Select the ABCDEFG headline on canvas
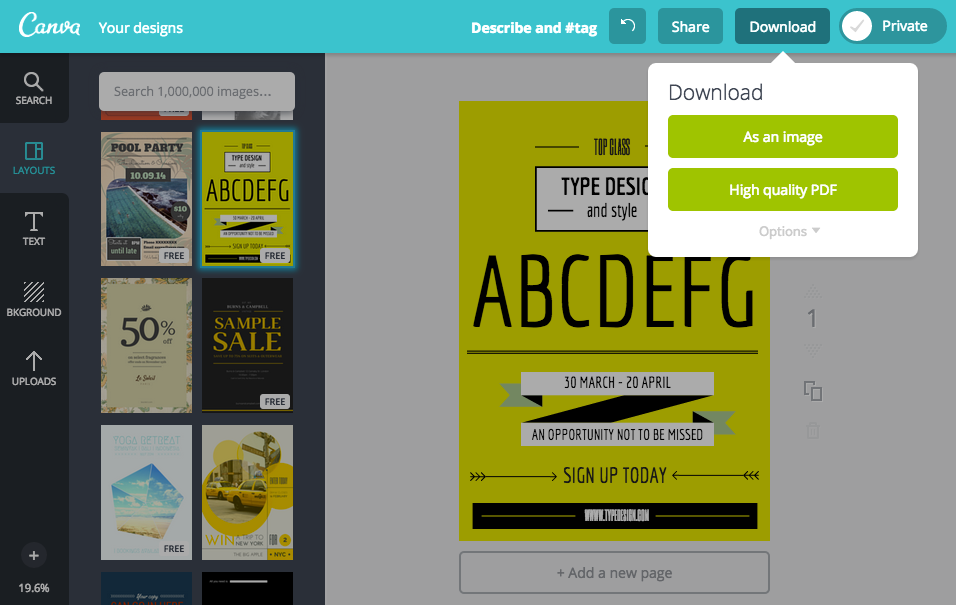The width and height of the screenshot is (956, 605). [614, 291]
